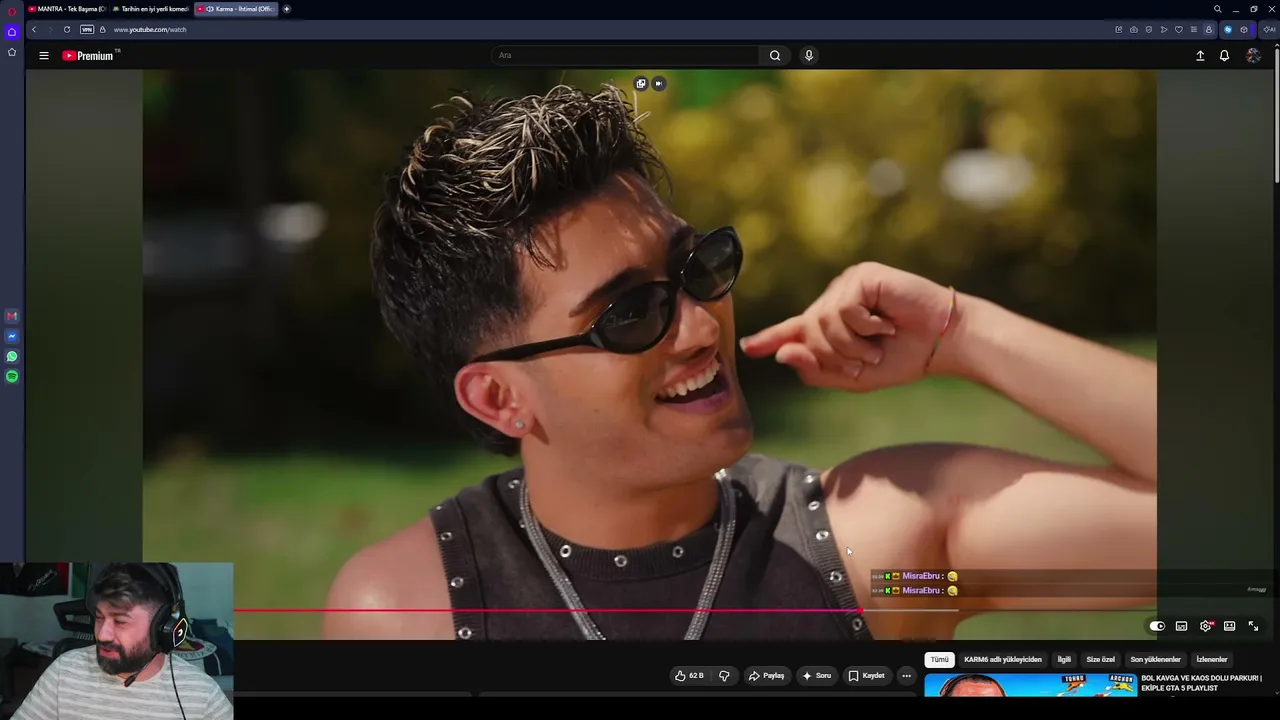Open video settings gear
This screenshot has height=720, width=1280.
click(x=1206, y=626)
